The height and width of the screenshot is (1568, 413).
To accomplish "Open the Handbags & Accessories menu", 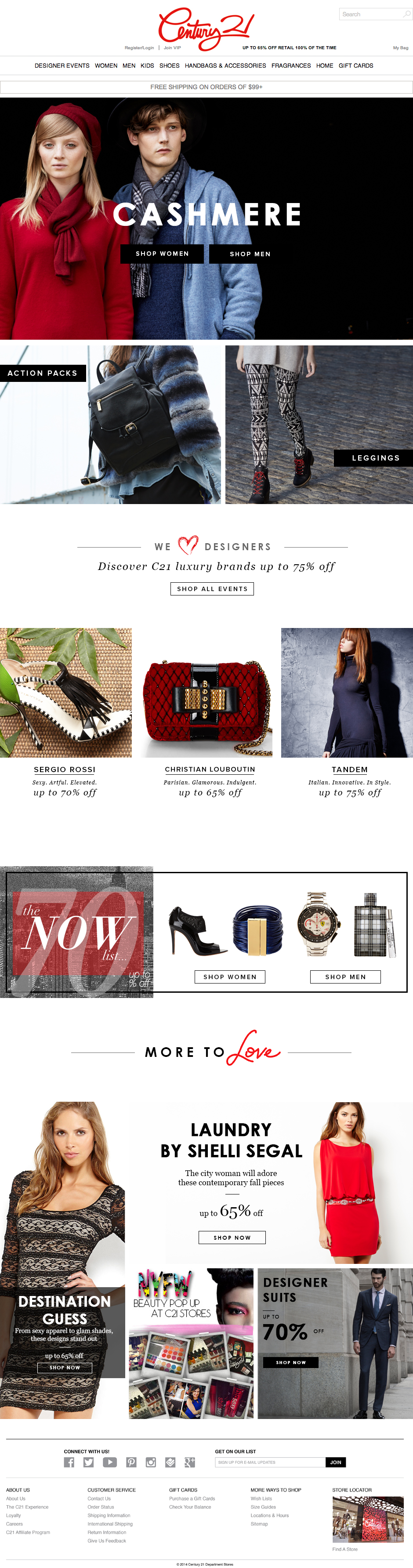I will pos(226,66).
